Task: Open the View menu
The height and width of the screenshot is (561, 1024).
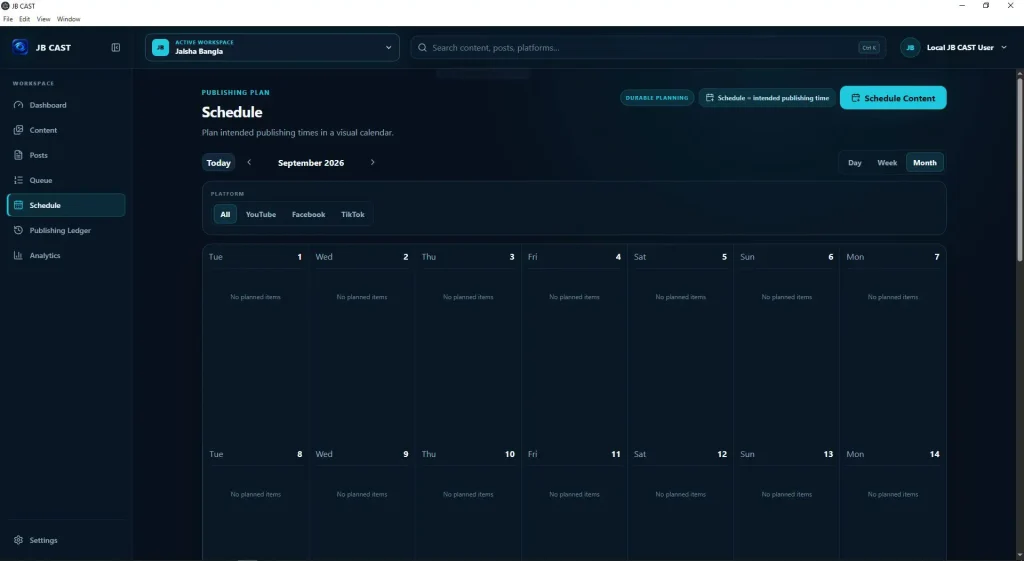Action: click(43, 19)
